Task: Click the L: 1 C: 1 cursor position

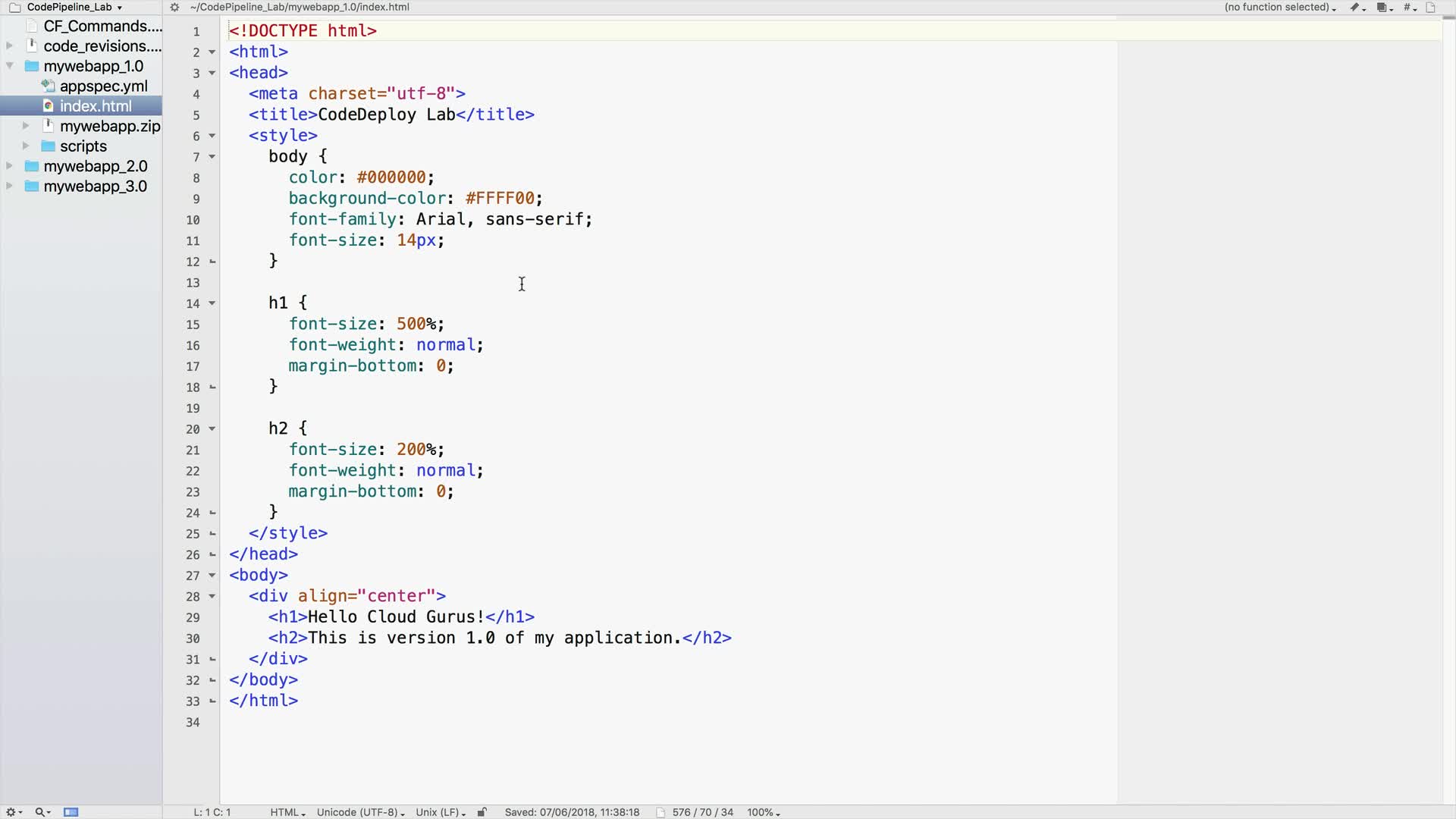Action: point(212,812)
